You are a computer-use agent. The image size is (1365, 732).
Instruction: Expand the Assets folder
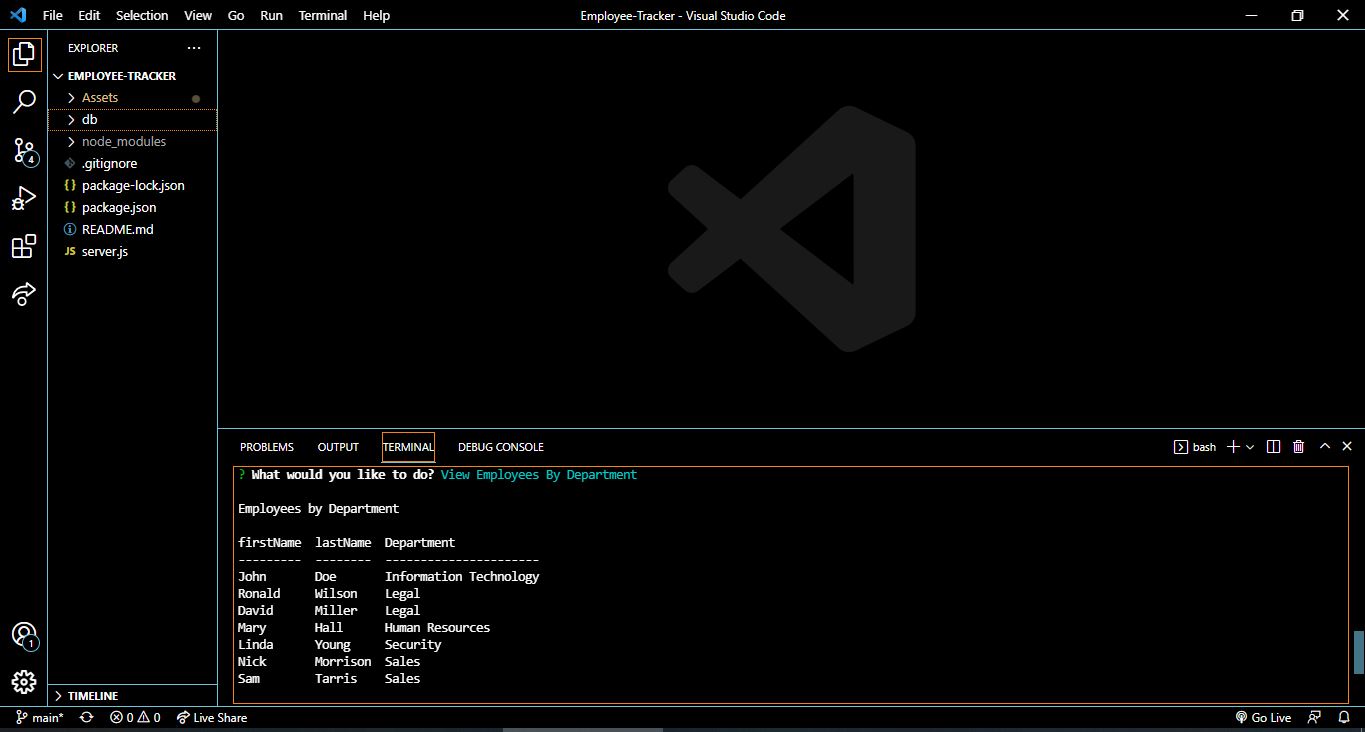pyautogui.click(x=132, y=98)
